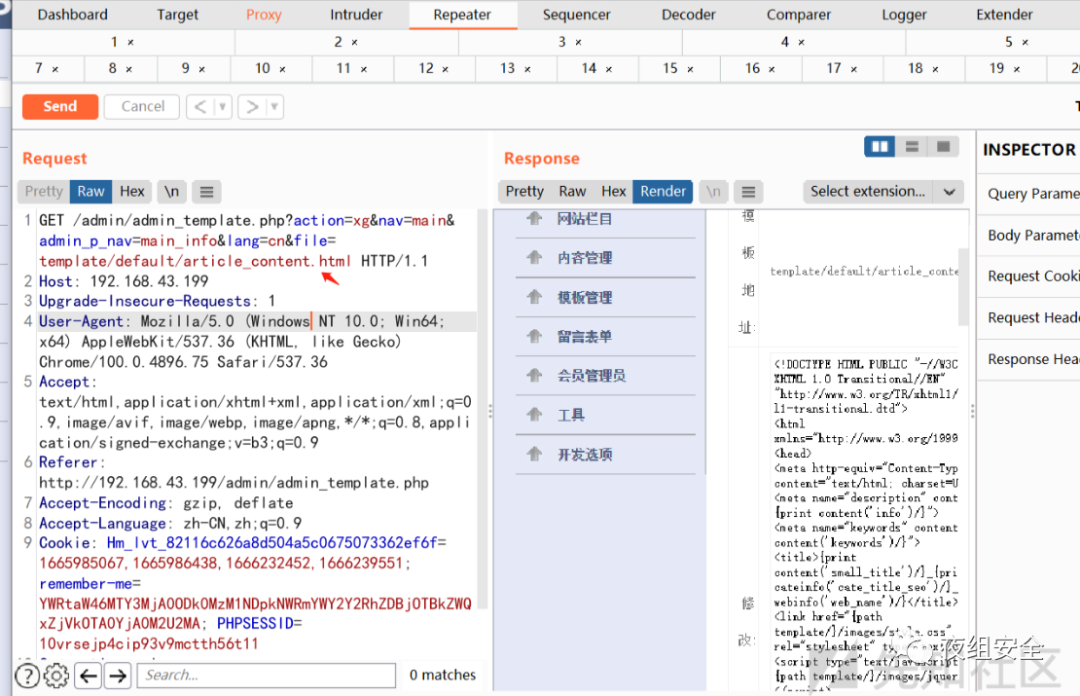Screen dimensions: 1080x696
Task: Open the Select extension dropdown
Action: pos(883,192)
